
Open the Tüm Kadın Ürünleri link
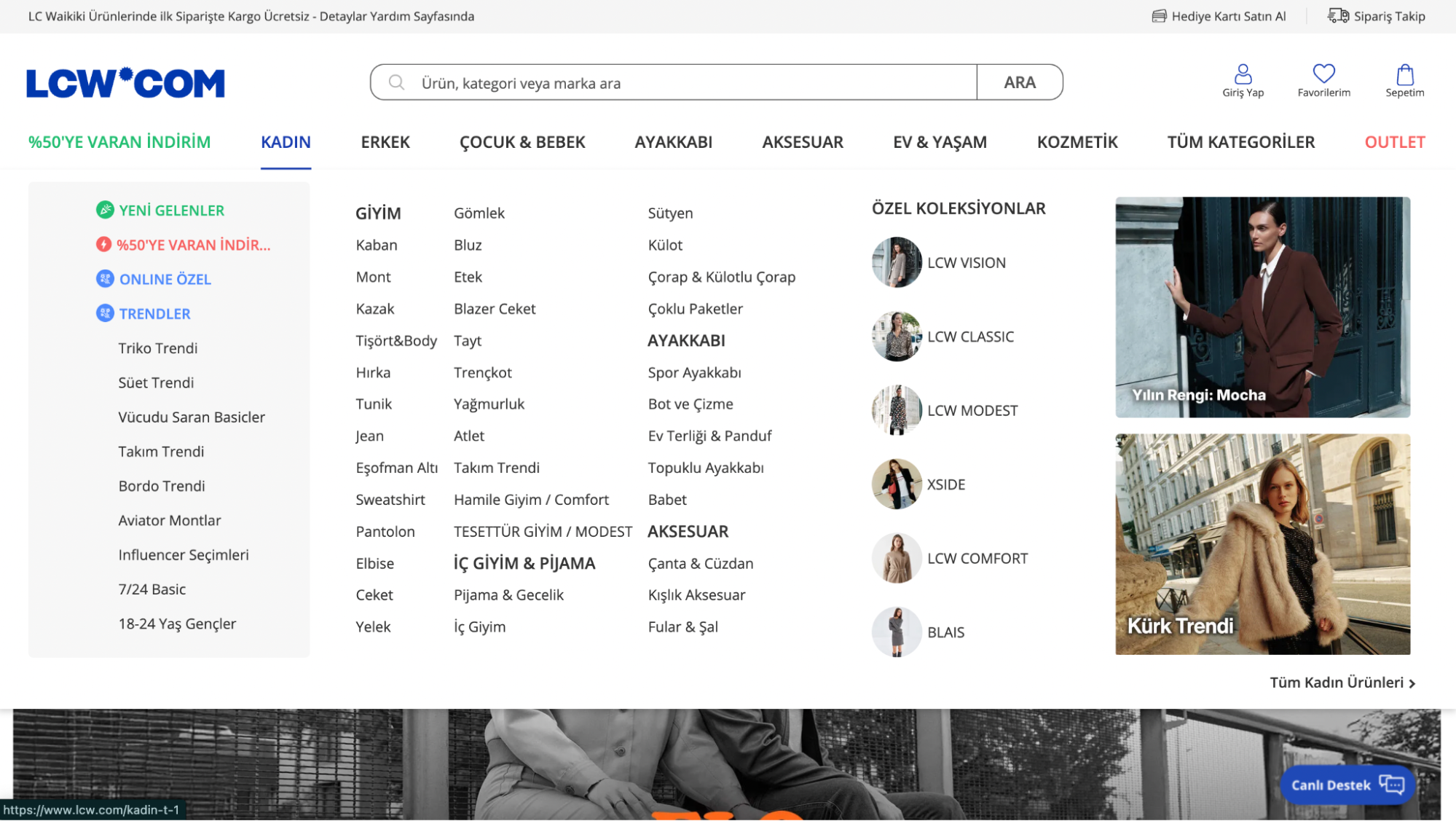point(1342,683)
